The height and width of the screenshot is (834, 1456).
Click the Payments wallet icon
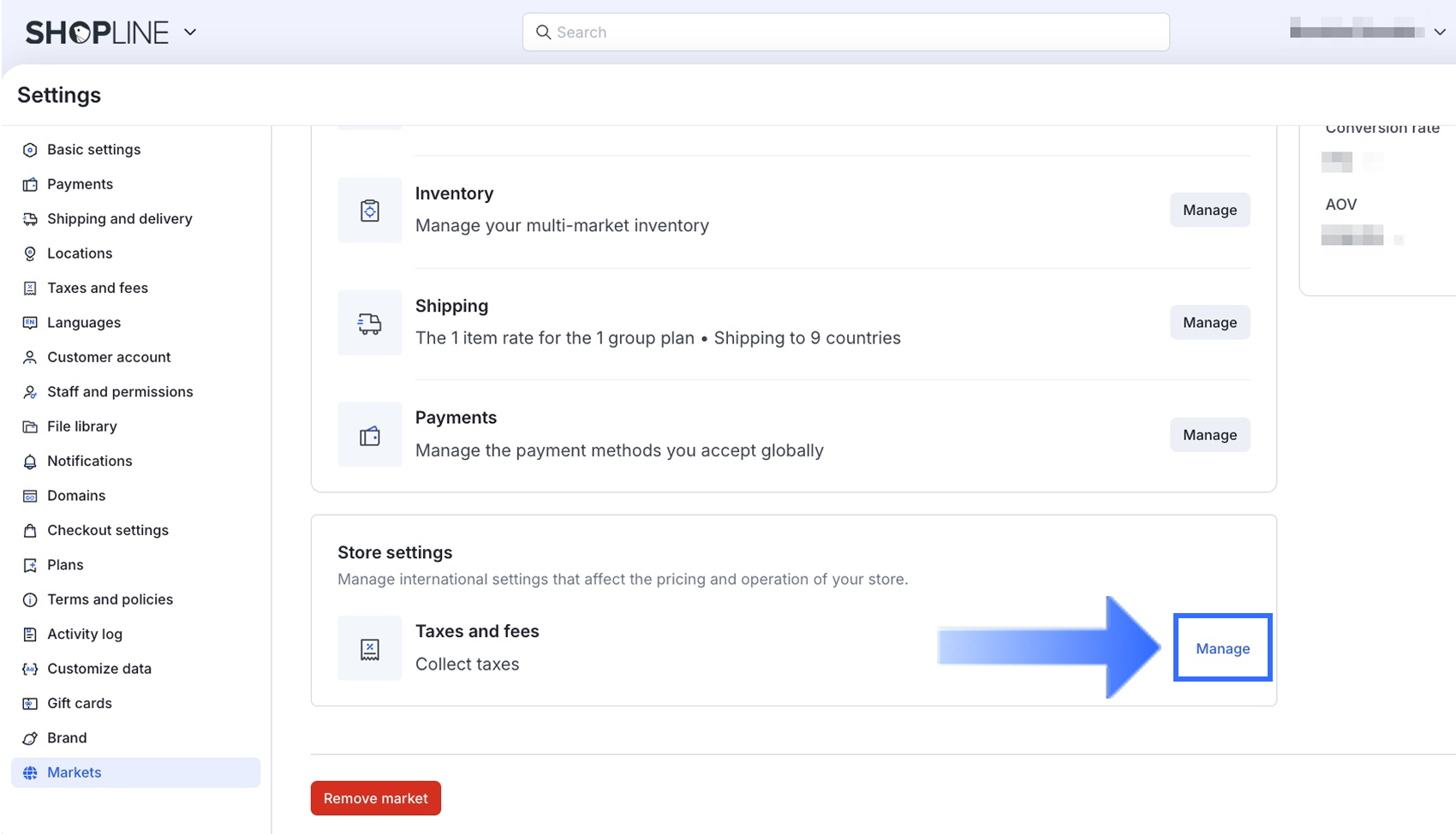click(370, 436)
